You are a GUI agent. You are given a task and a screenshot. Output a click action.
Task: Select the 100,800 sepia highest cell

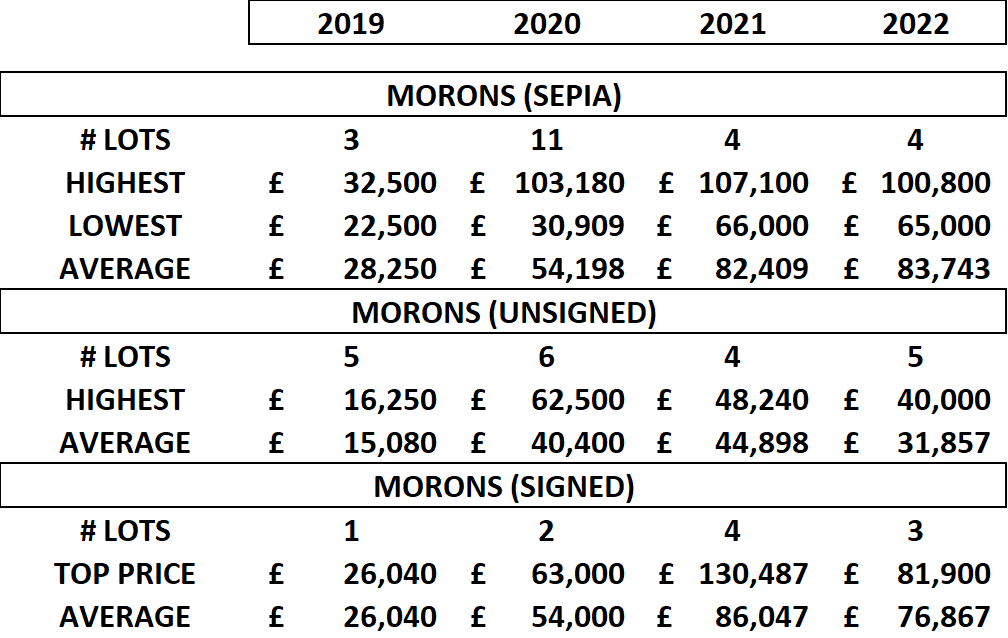click(935, 183)
